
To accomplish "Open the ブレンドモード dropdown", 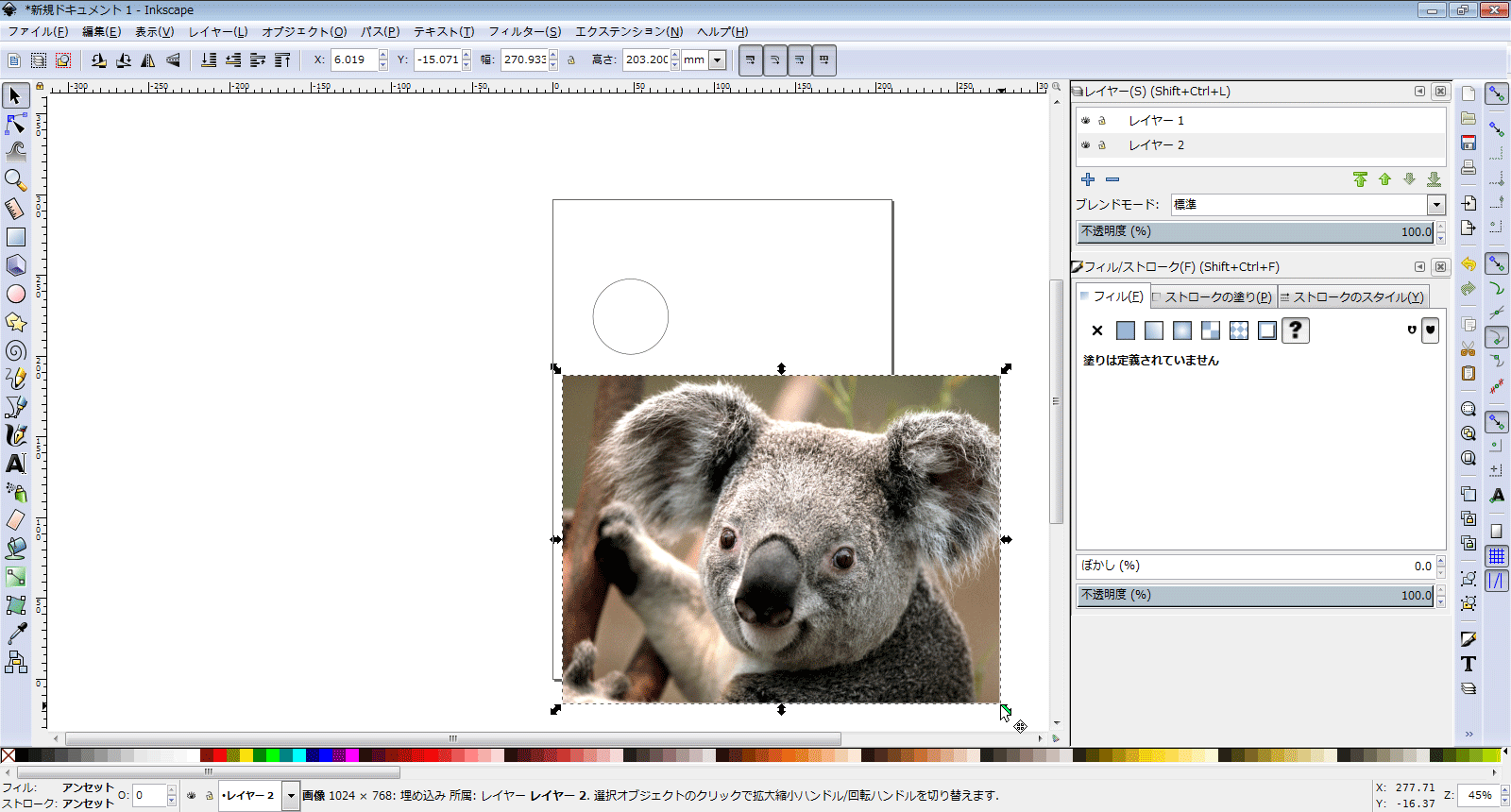I will (x=1436, y=205).
